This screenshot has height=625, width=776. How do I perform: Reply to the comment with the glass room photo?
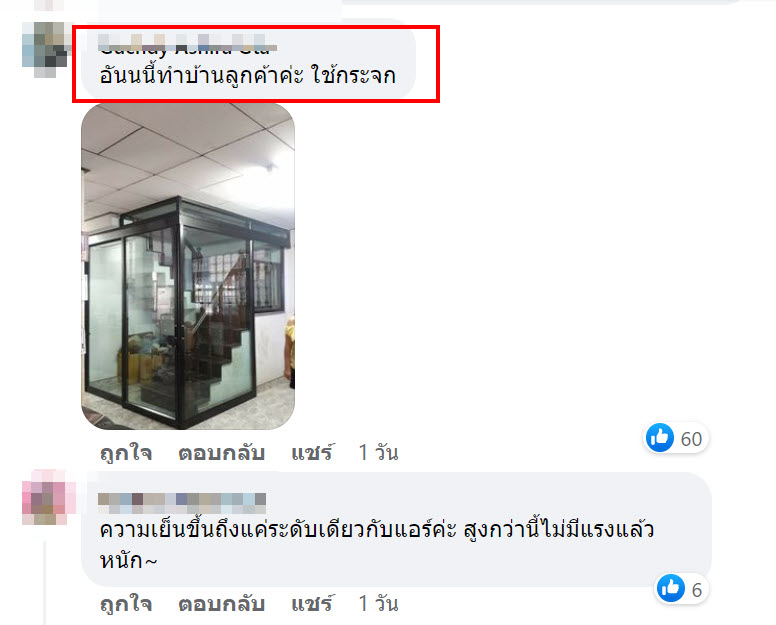[x=221, y=453]
